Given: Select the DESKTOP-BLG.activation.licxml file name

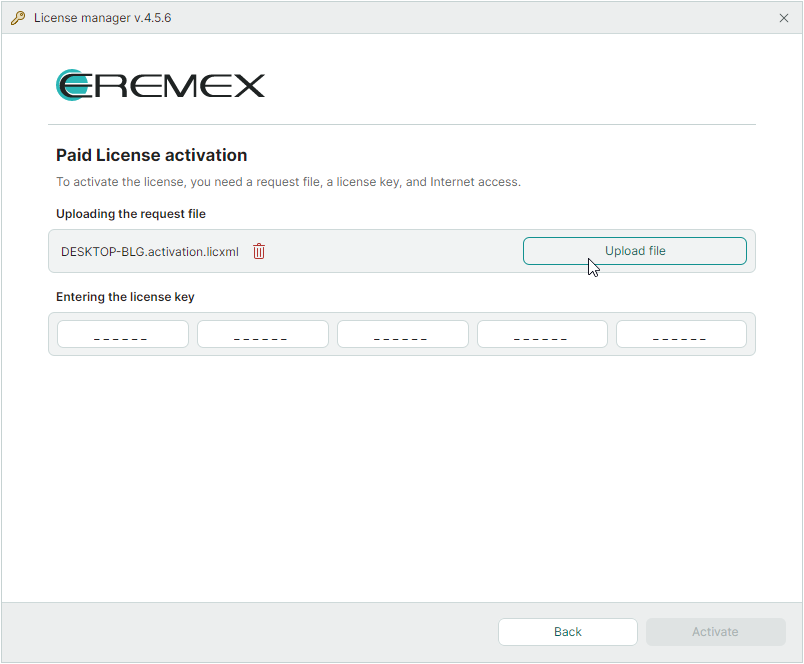Looking at the screenshot, I should pos(150,252).
